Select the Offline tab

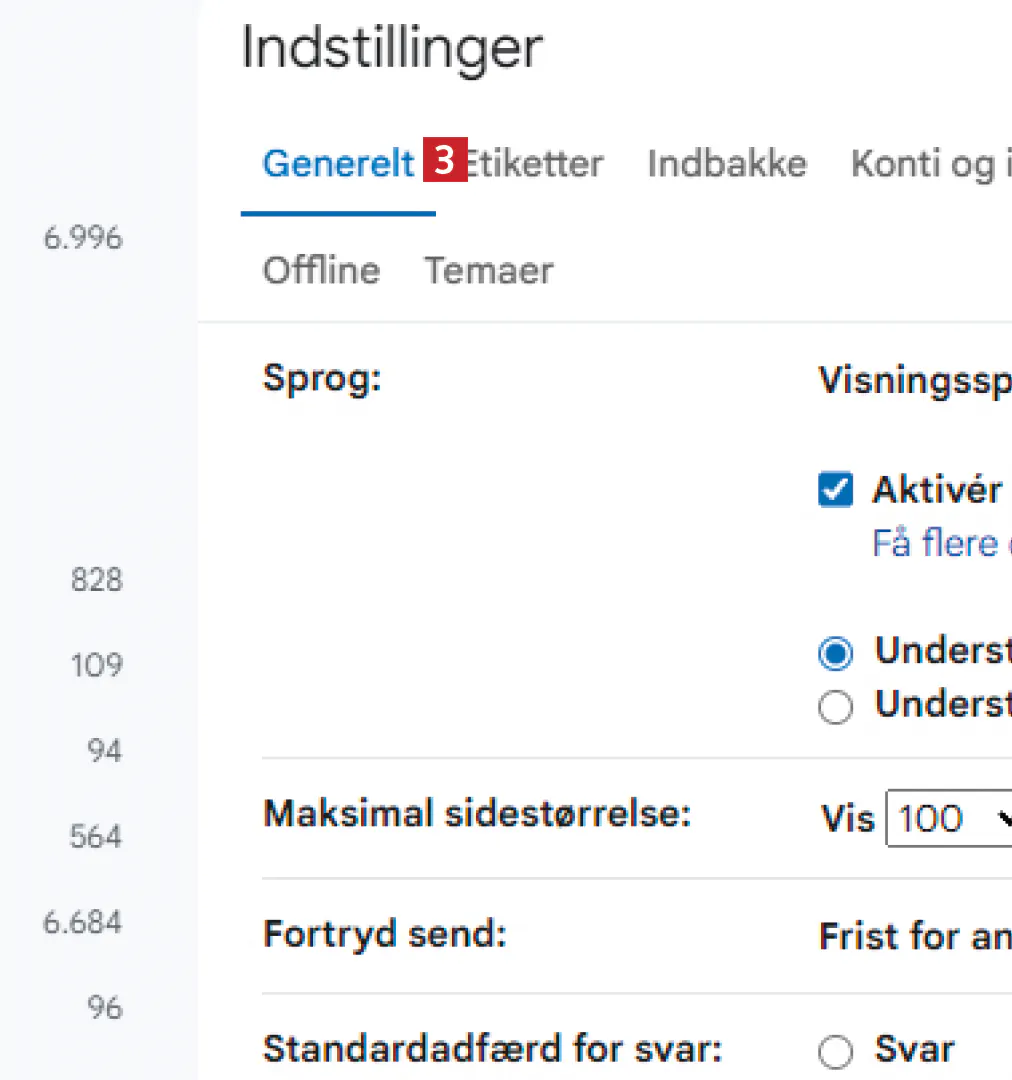(x=321, y=271)
